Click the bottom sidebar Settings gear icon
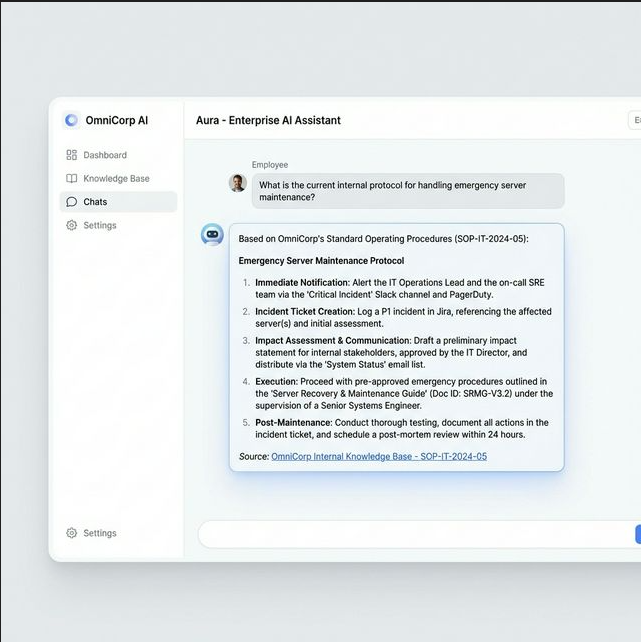Screen dimensions: 641x642 tap(72, 533)
